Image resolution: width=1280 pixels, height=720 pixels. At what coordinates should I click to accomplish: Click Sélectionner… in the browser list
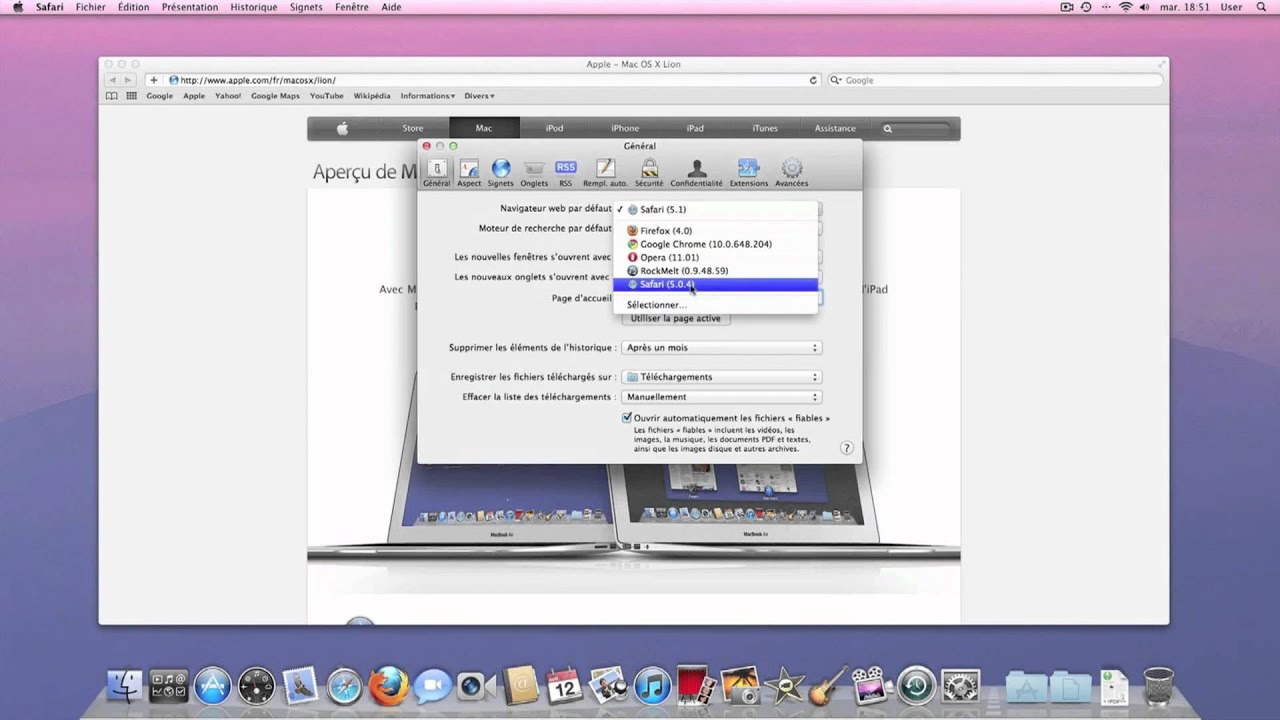point(715,305)
